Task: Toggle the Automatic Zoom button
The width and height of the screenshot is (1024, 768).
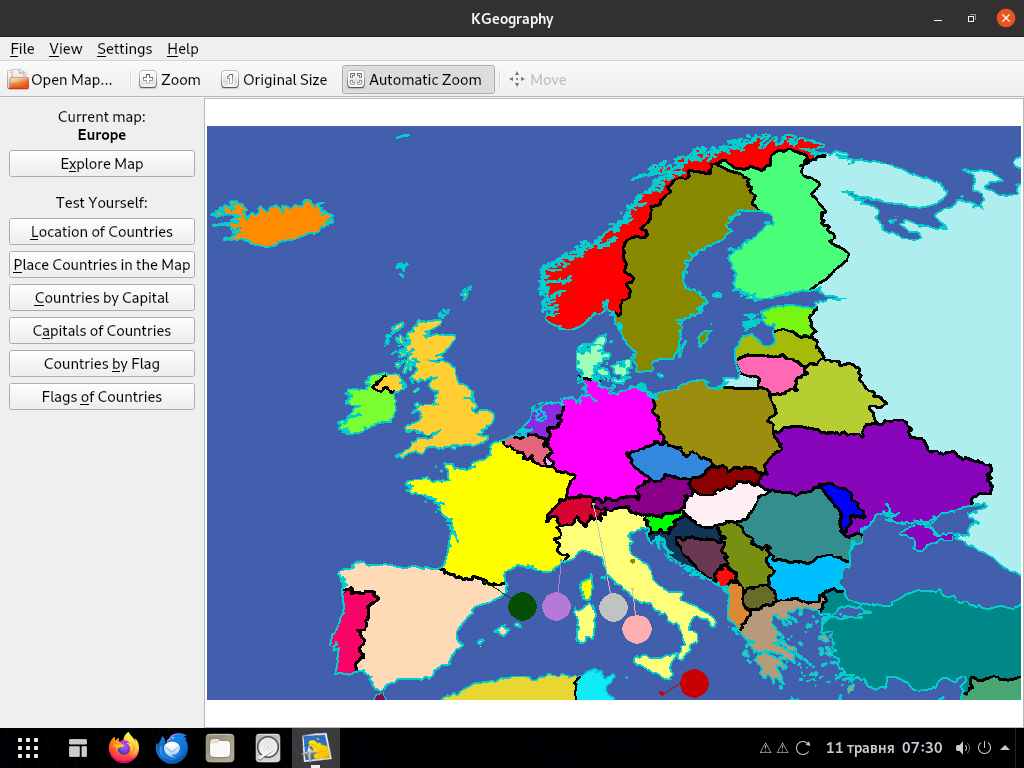Action: point(418,80)
